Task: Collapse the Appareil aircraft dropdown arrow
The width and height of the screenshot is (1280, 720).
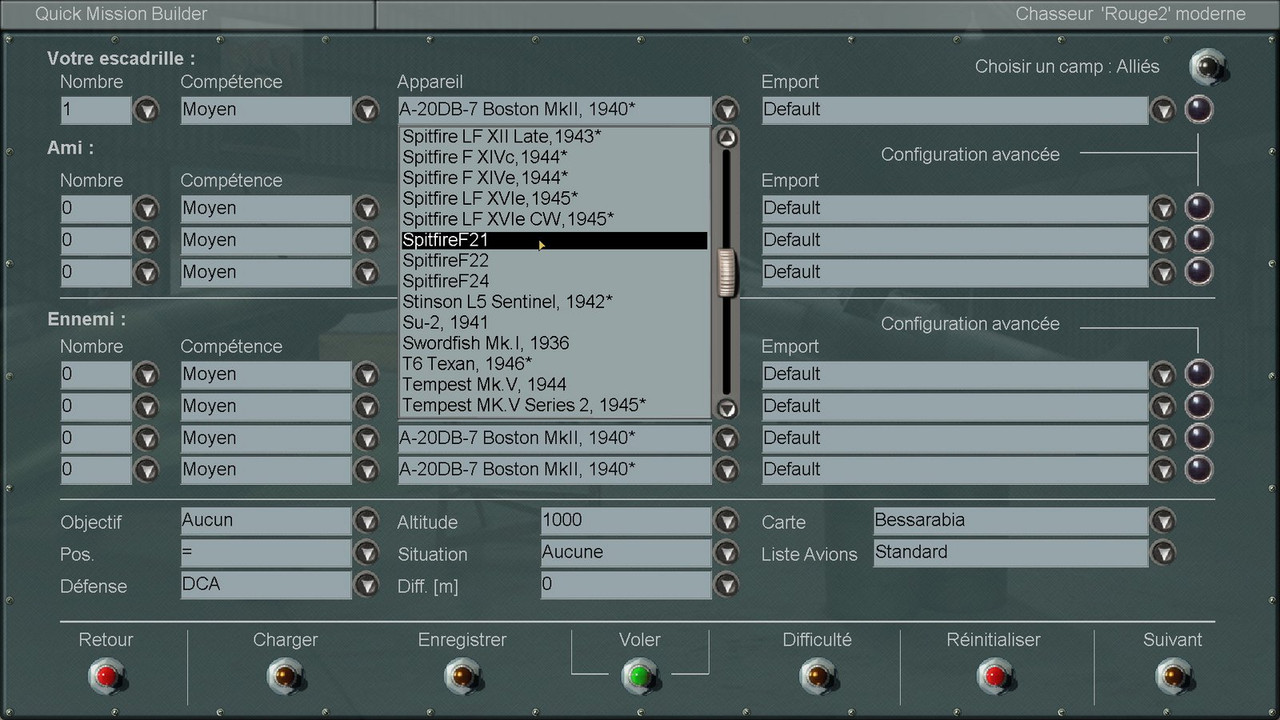Action: [x=726, y=110]
